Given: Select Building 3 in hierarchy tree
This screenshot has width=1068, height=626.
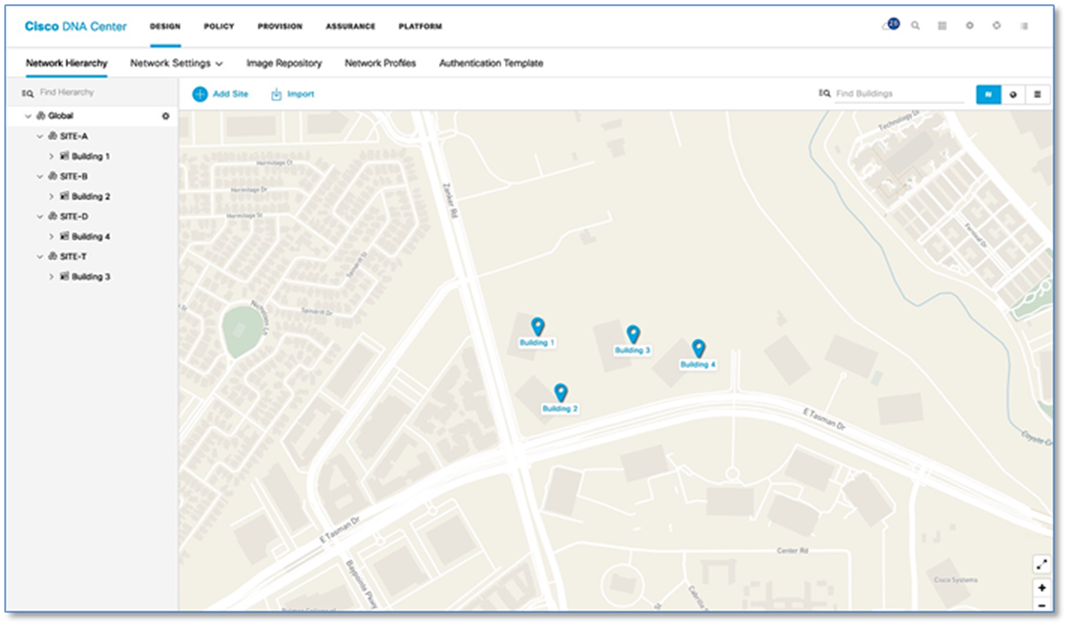Looking at the screenshot, I should click(x=91, y=277).
